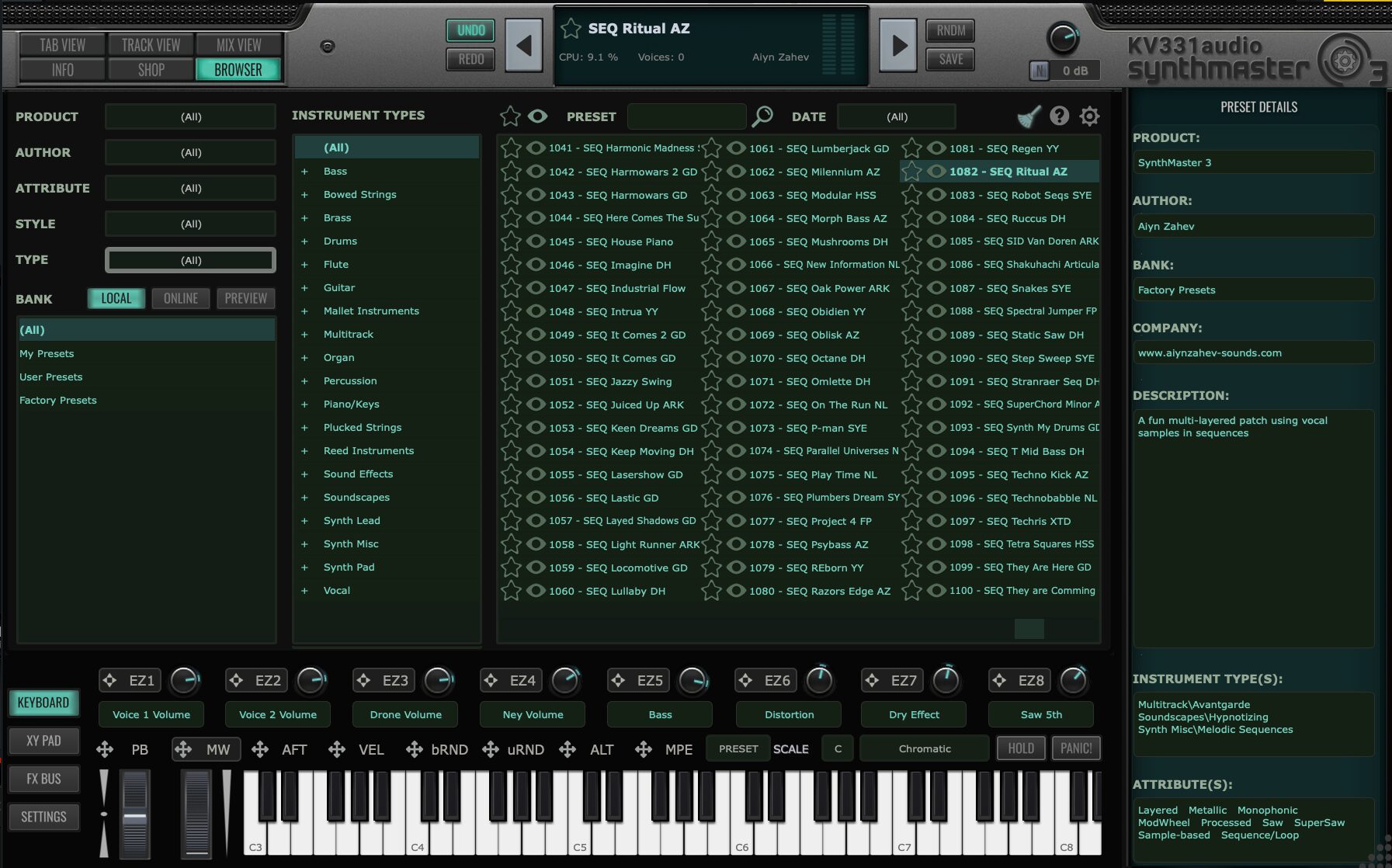The image size is (1392, 868).
Task: Open the Chromatic scale dropdown
Action: tap(924, 748)
